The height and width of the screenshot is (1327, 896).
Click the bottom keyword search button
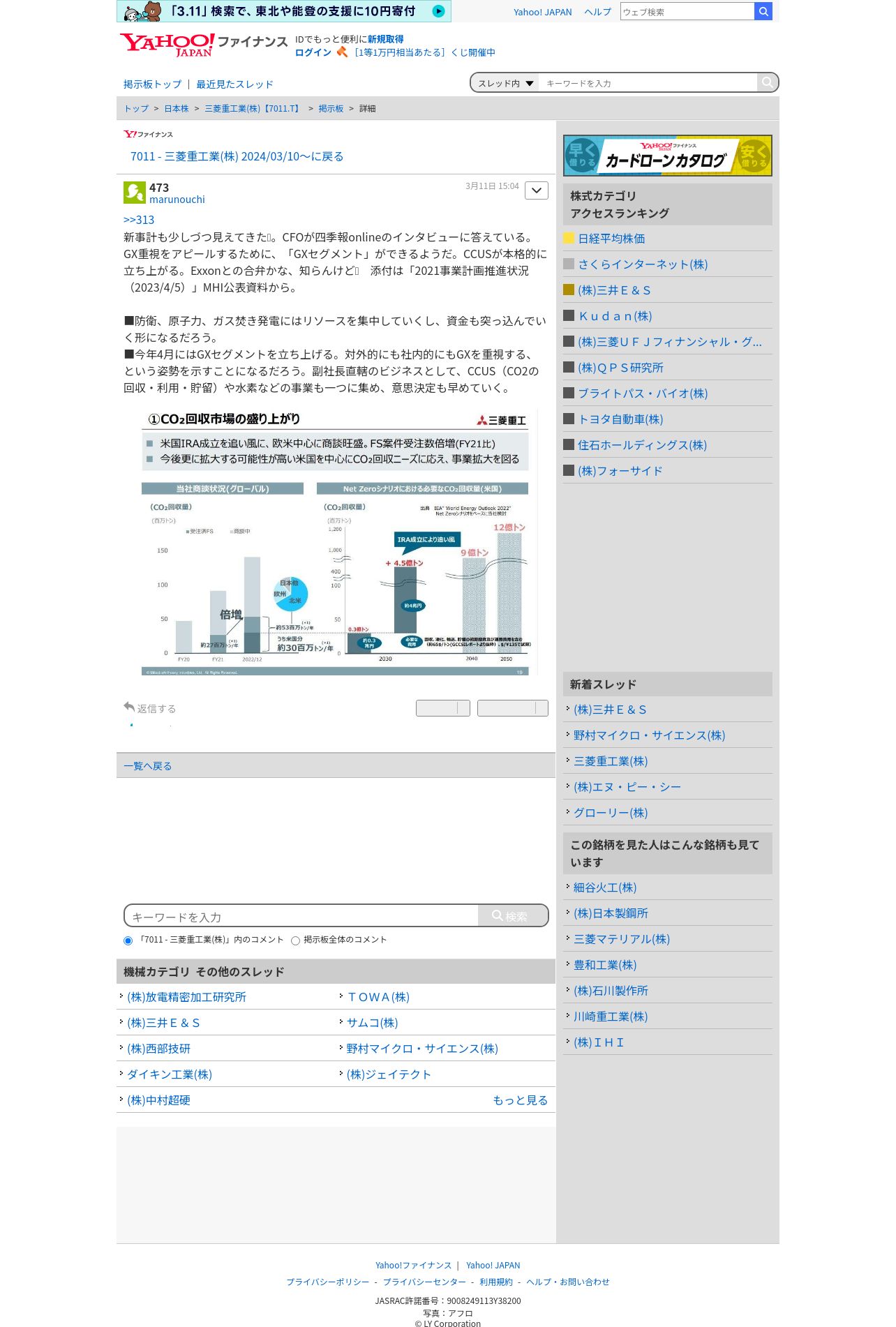[513, 915]
